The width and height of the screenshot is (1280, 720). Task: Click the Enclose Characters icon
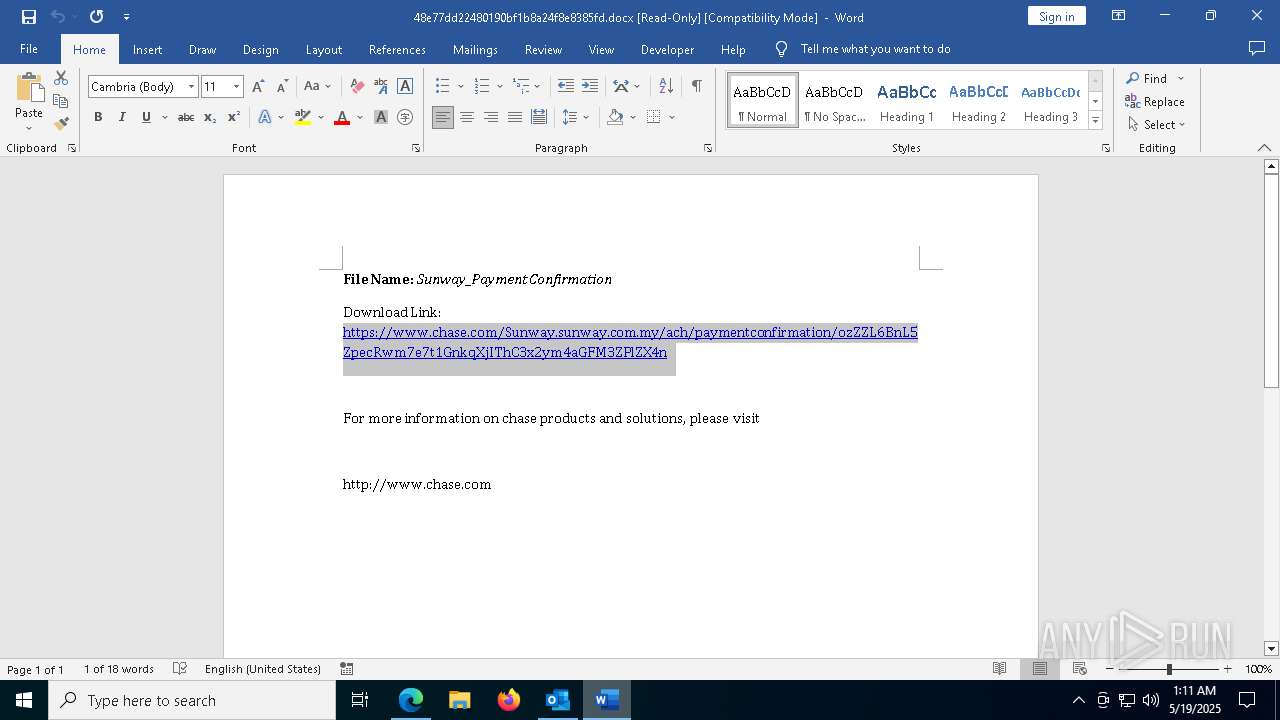pos(405,118)
